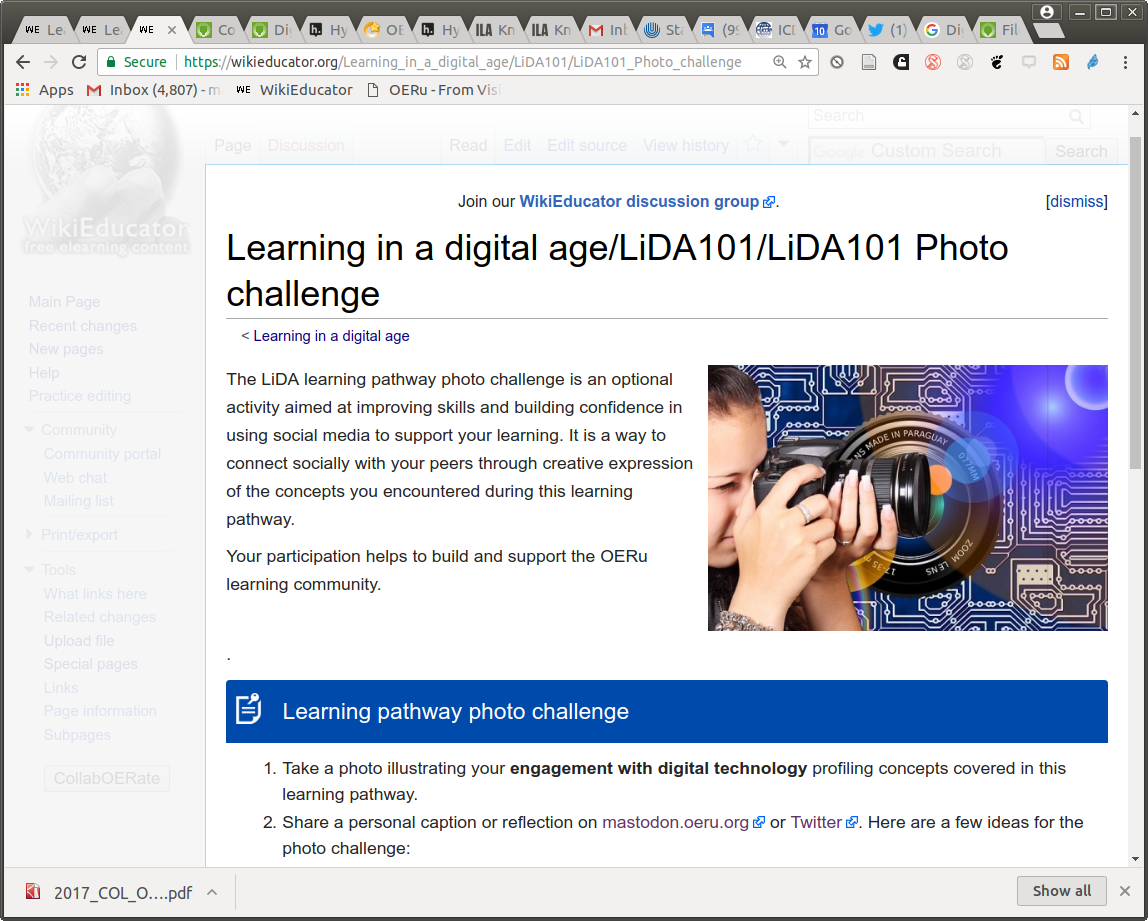
Task: Open the dropdown arrow beside downloaded PDF
Action: (212, 892)
